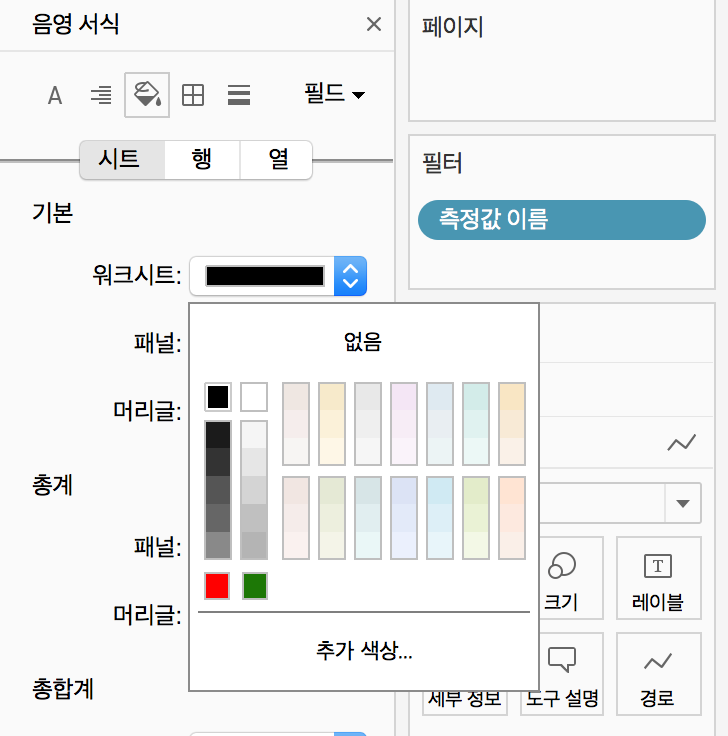Pick the red custom color swatch
728x736 pixels.
(217, 586)
